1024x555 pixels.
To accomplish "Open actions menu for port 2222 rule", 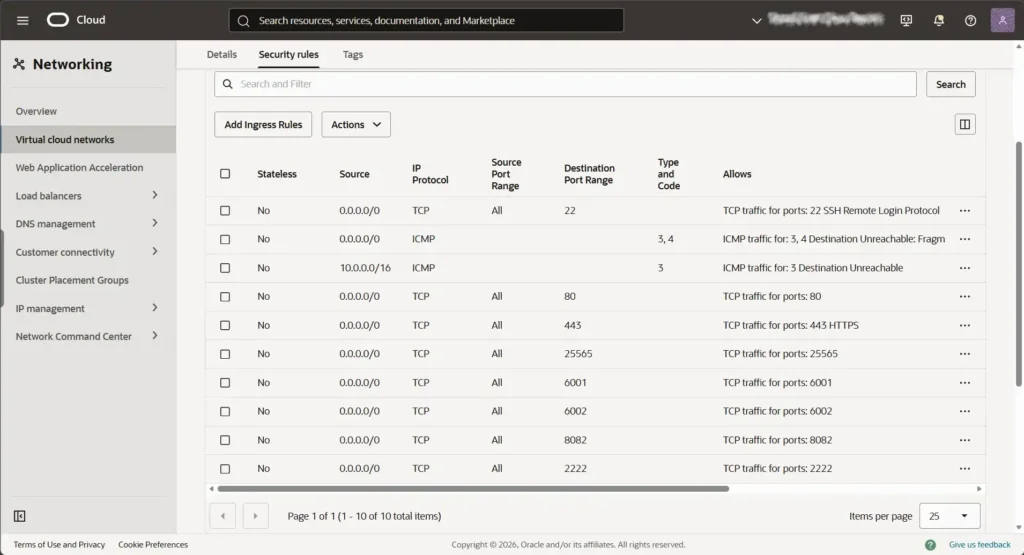I will pyautogui.click(x=965, y=468).
